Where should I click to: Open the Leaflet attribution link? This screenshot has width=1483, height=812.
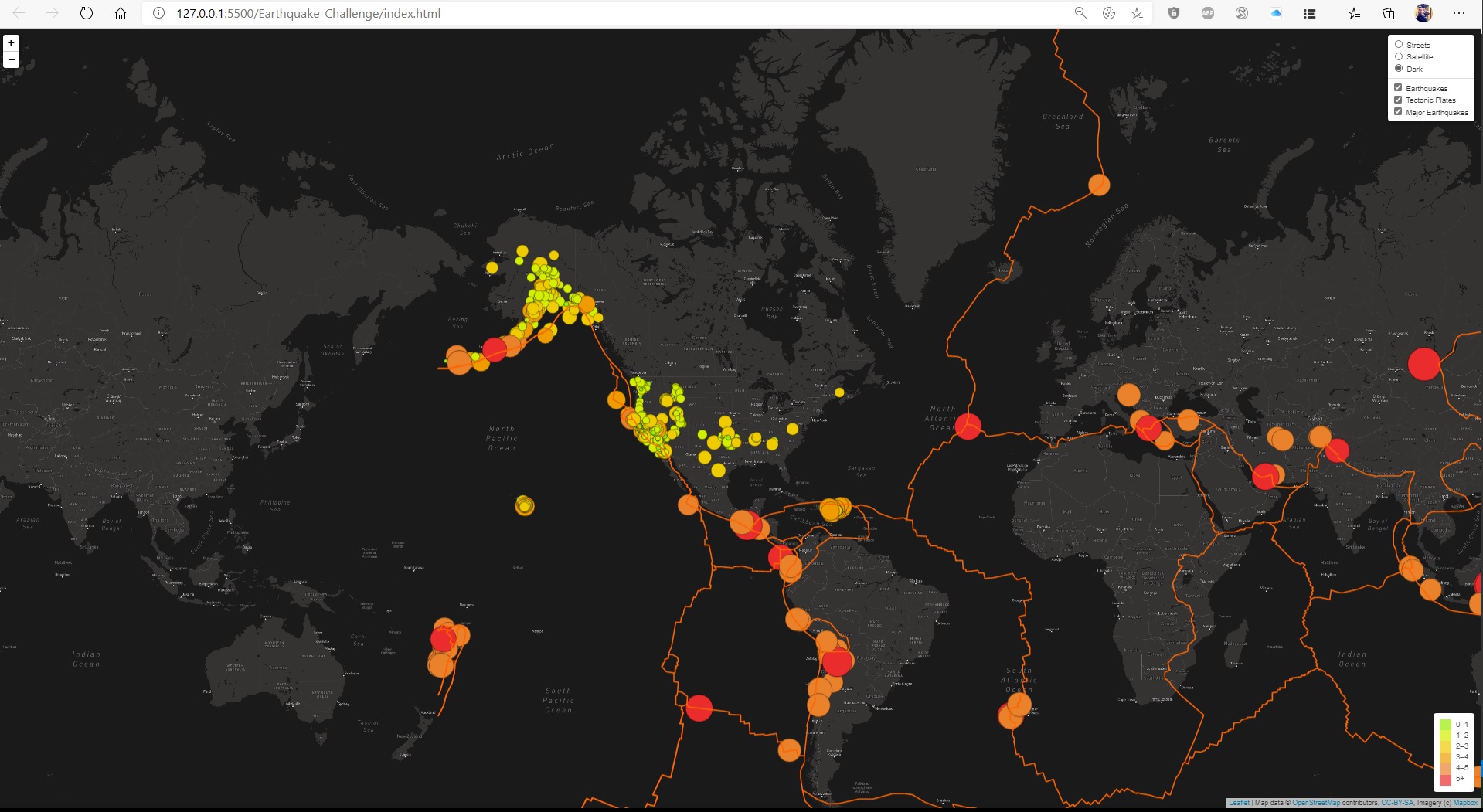1239,803
